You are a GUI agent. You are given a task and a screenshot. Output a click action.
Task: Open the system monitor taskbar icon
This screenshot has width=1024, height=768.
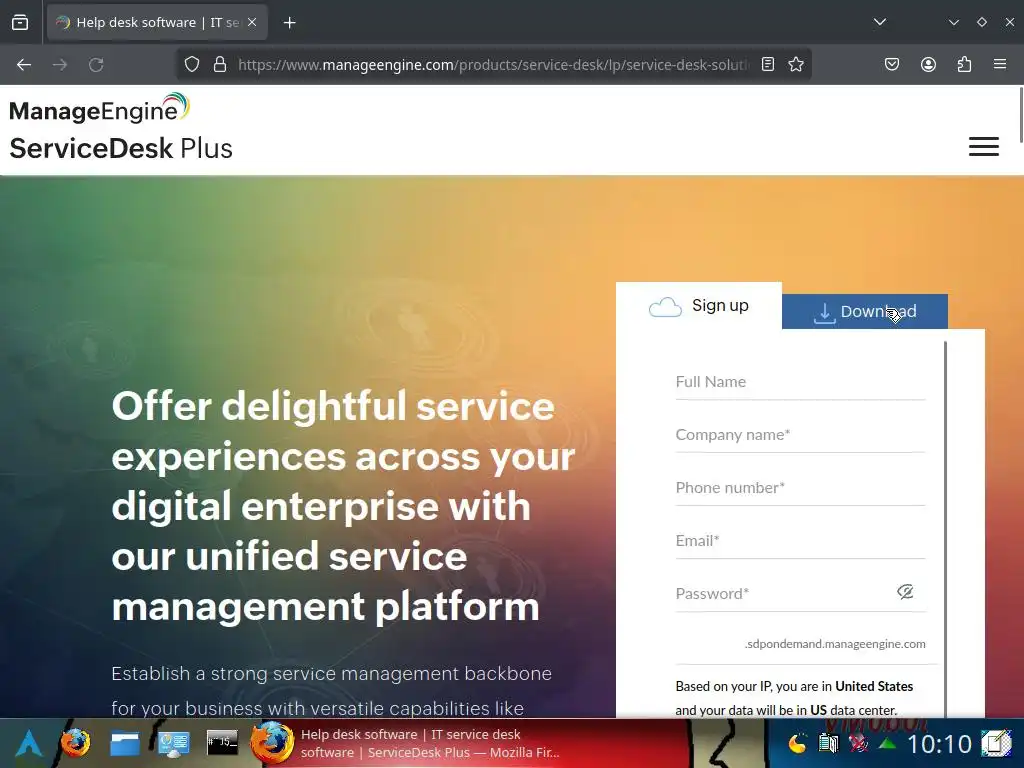[x=174, y=743]
